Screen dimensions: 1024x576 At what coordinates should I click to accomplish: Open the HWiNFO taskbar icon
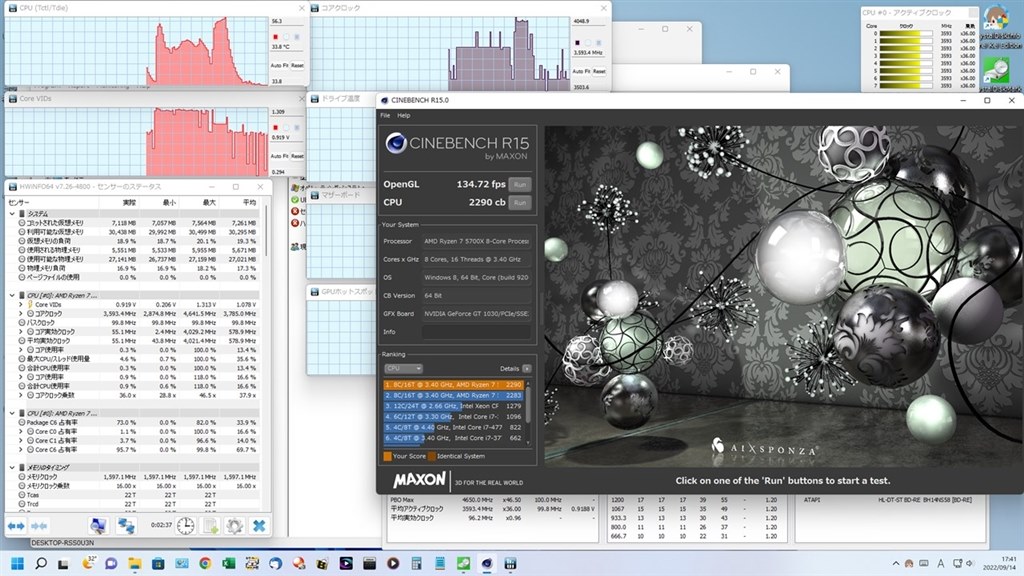(510, 563)
